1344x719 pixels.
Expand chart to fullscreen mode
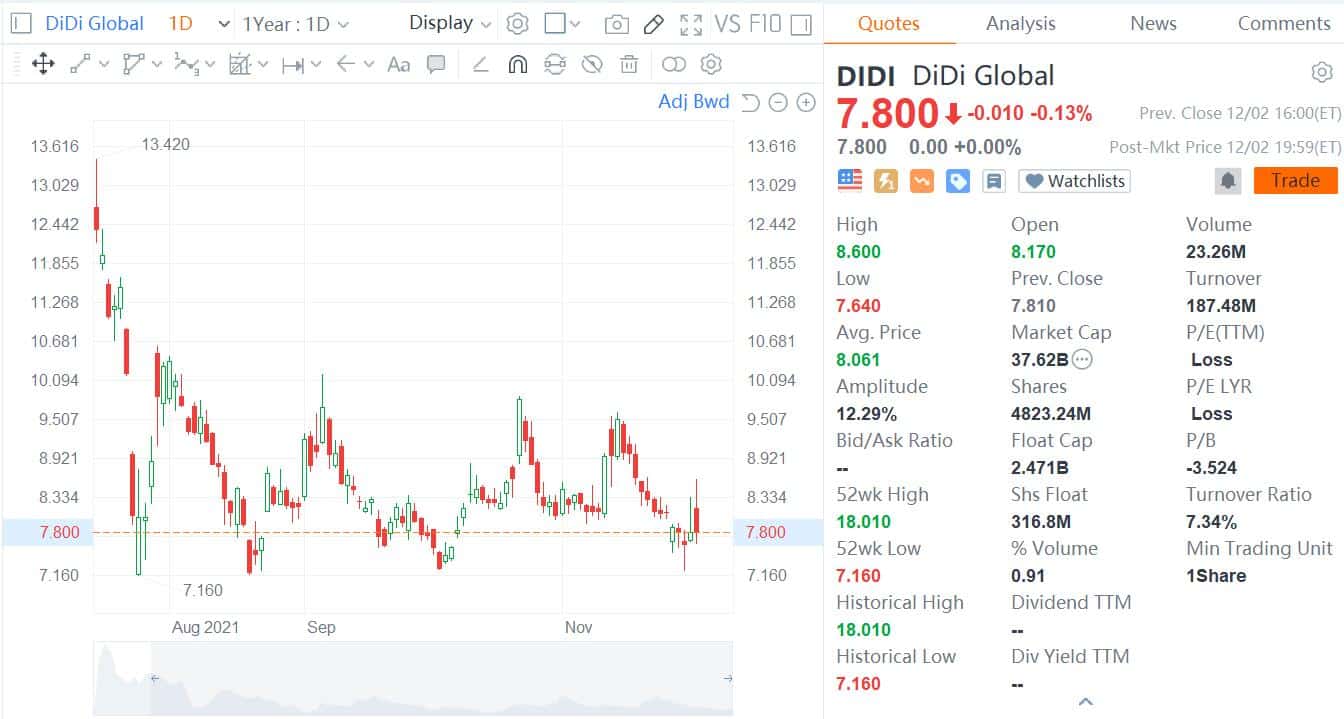690,24
